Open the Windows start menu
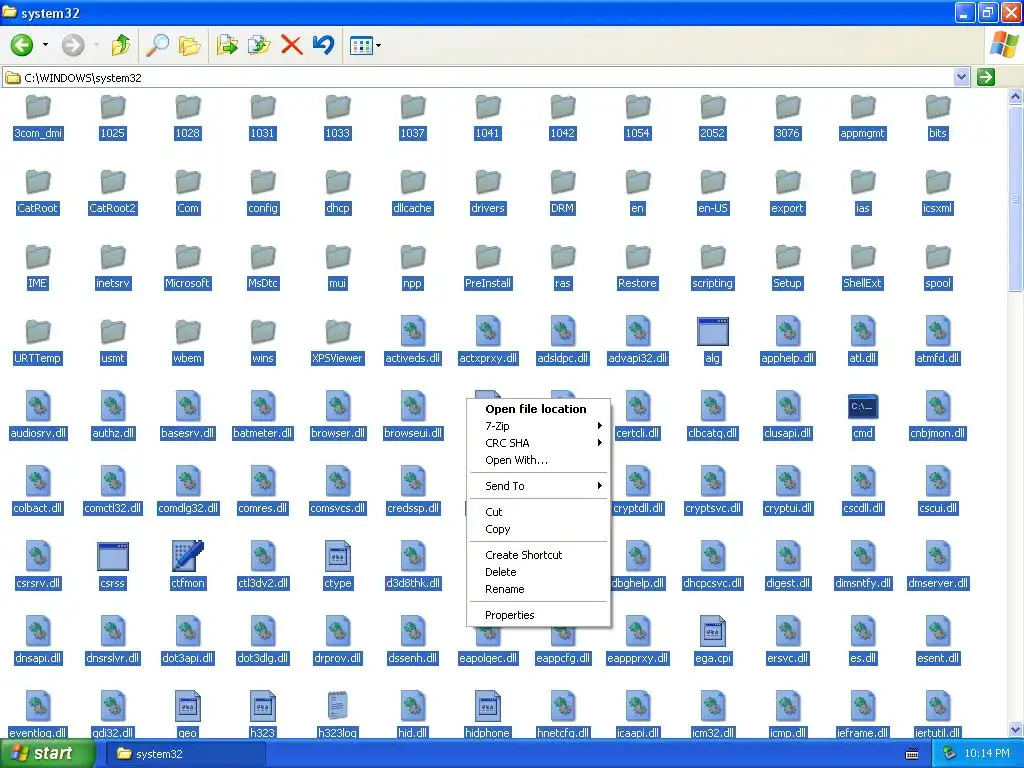The height and width of the screenshot is (768, 1024). point(46,754)
